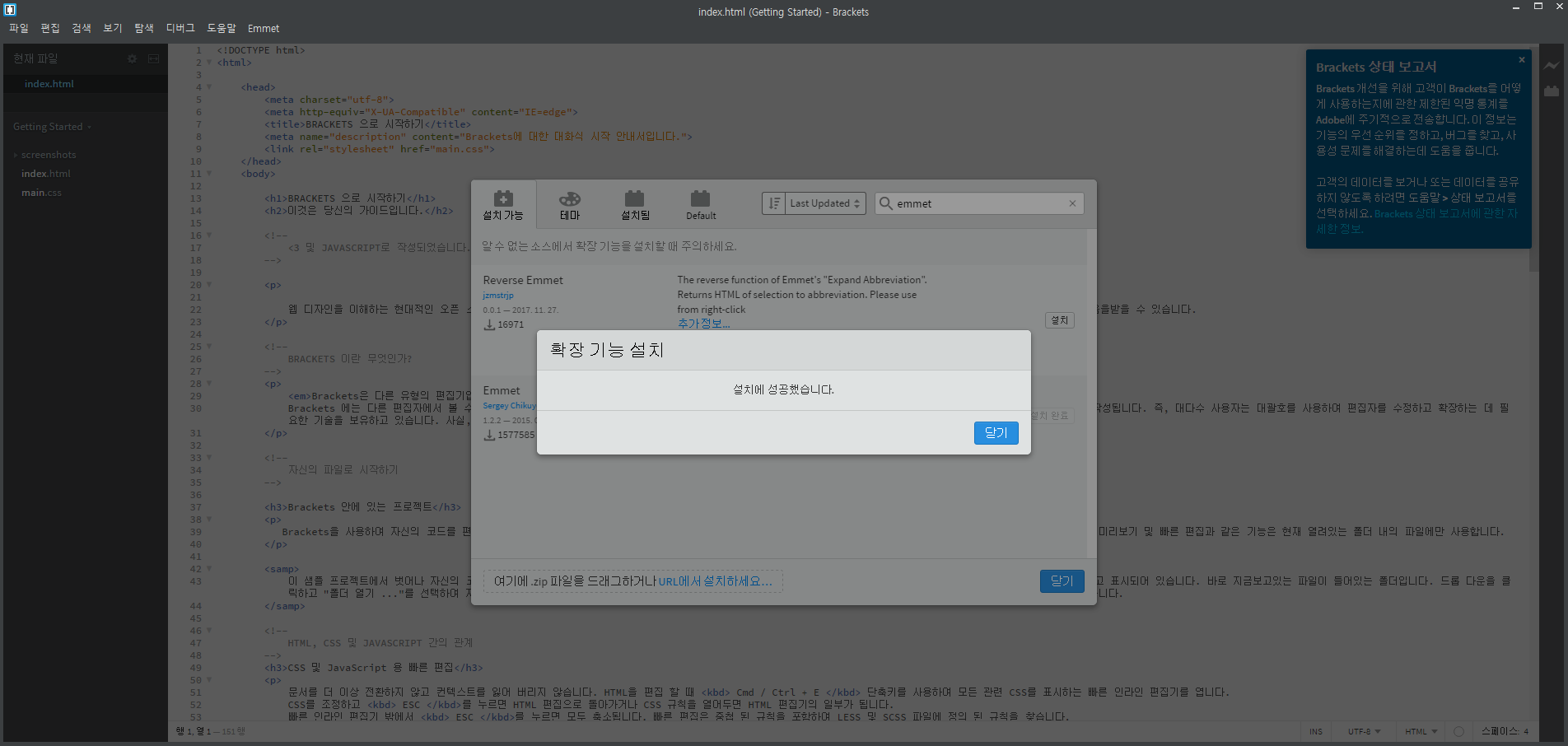The height and width of the screenshot is (746, 1568).
Task: Click the 설치 가능 box icon
Action: pyautogui.click(x=503, y=198)
